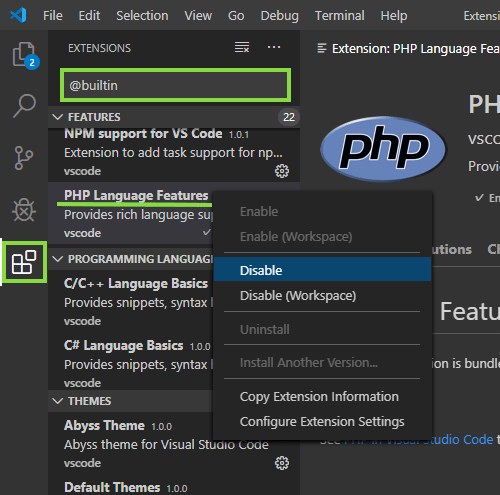The width and height of the screenshot is (500, 495).
Task: Open the View menu
Action: 198,16
